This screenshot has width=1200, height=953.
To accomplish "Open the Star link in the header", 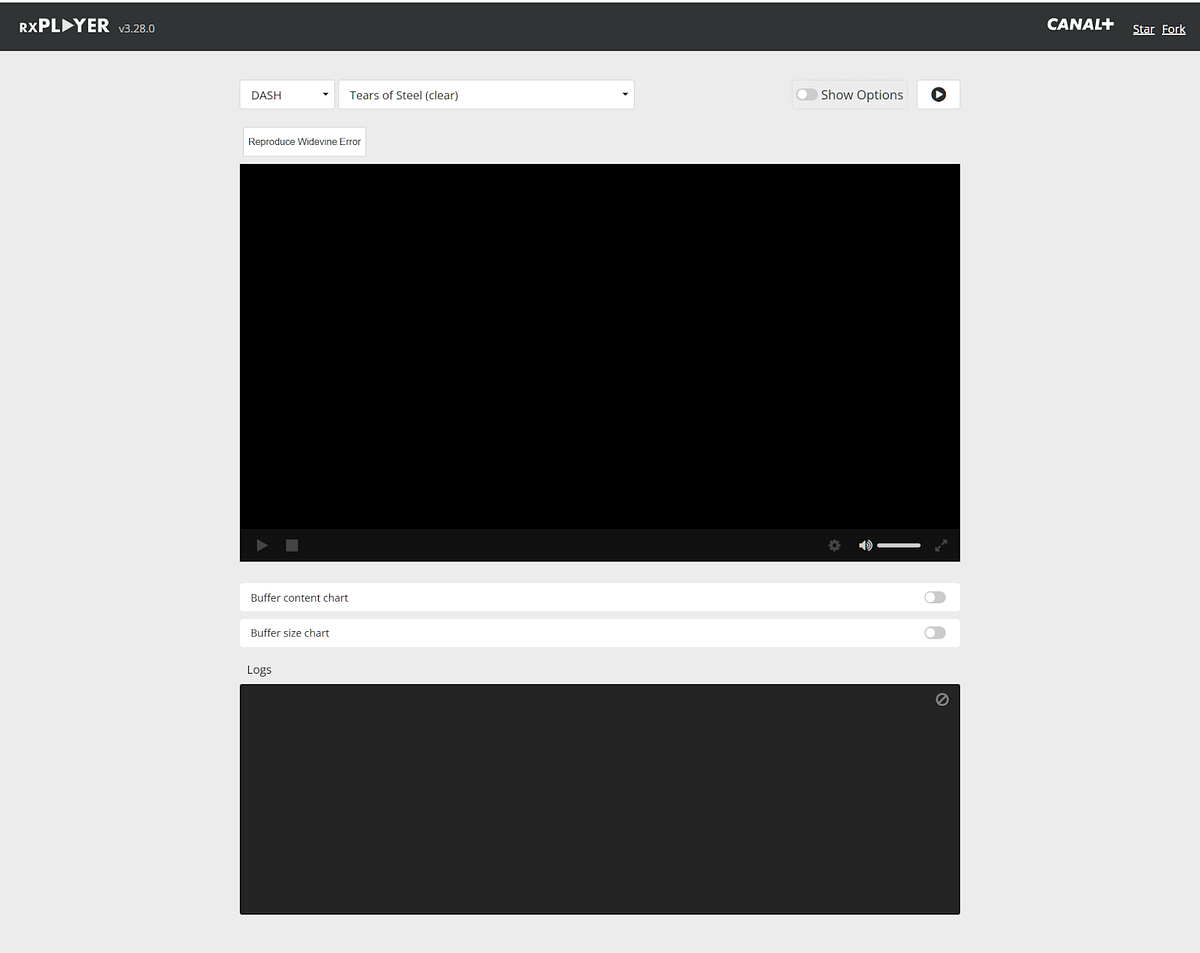I will [1143, 29].
